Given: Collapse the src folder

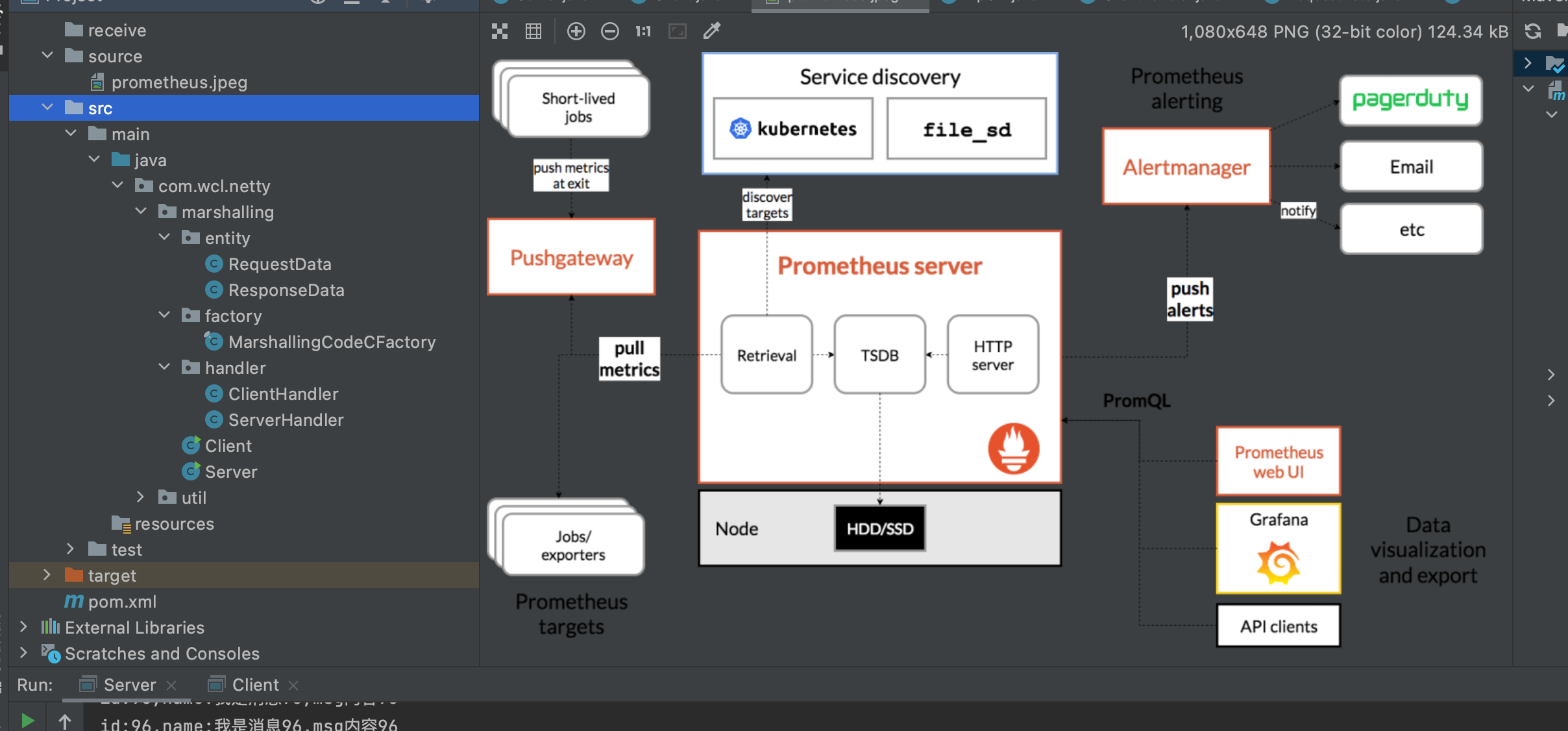Looking at the screenshot, I should click(47, 108).
